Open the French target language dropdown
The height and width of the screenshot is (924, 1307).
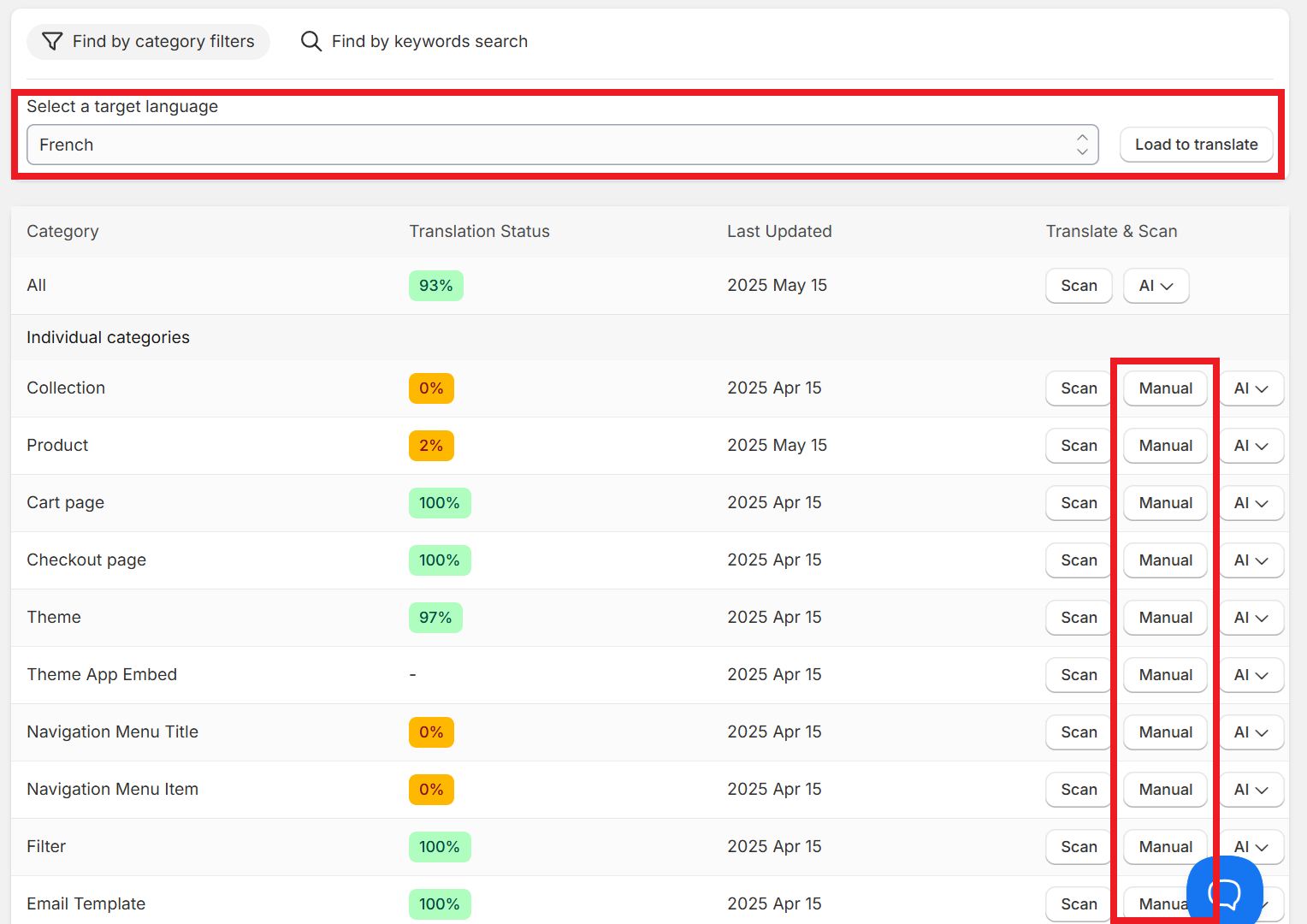(563, 145)
